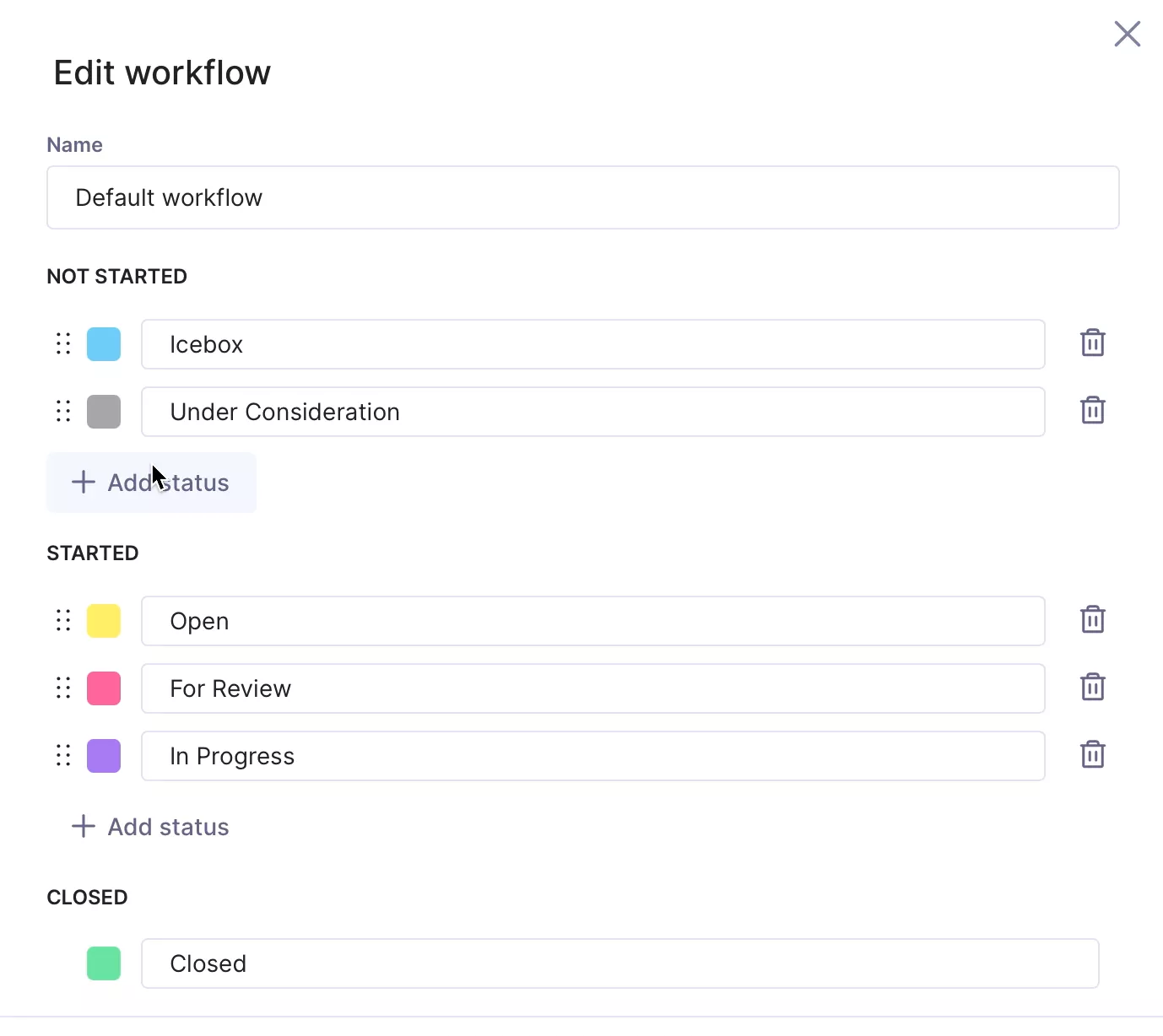The height and width of the screenshot is (1036, 1163).
Task: Delete the Icebox status
Action: [1093, 343]
